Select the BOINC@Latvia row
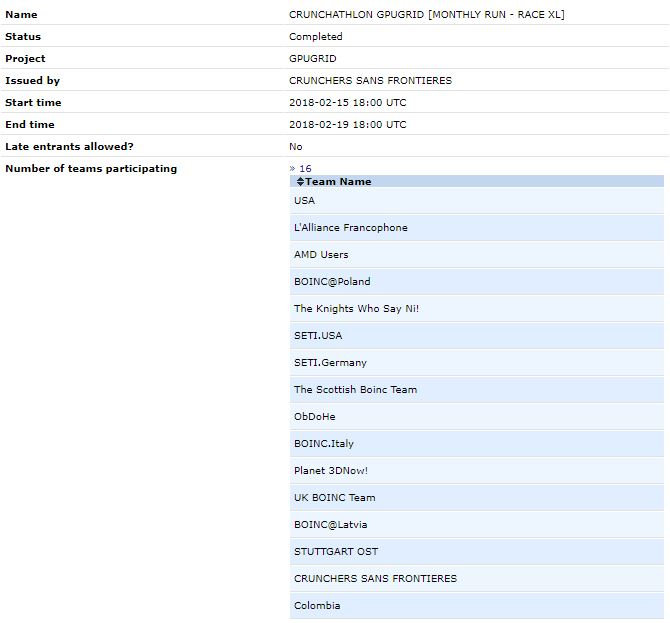Image resolution: width=670 pixels, height=623 pixels. tap(477, 524)
